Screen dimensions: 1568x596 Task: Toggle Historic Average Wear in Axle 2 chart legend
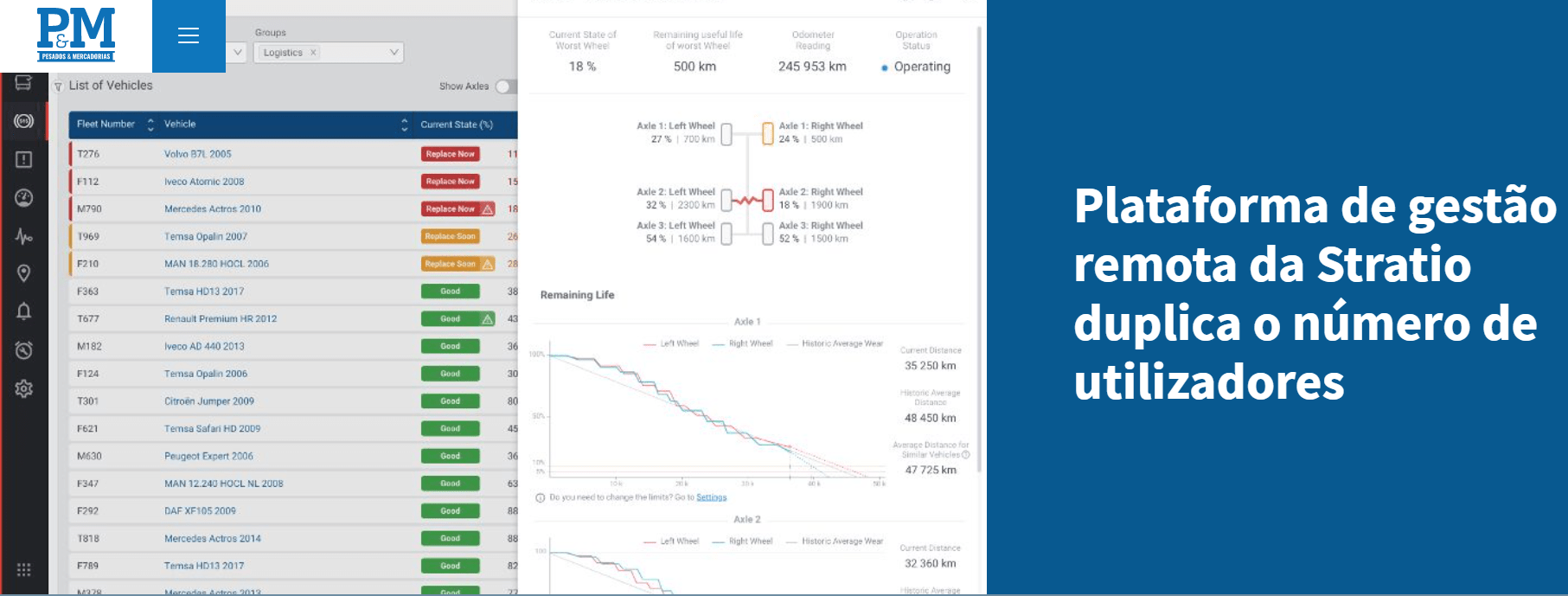tap(835, 542)
